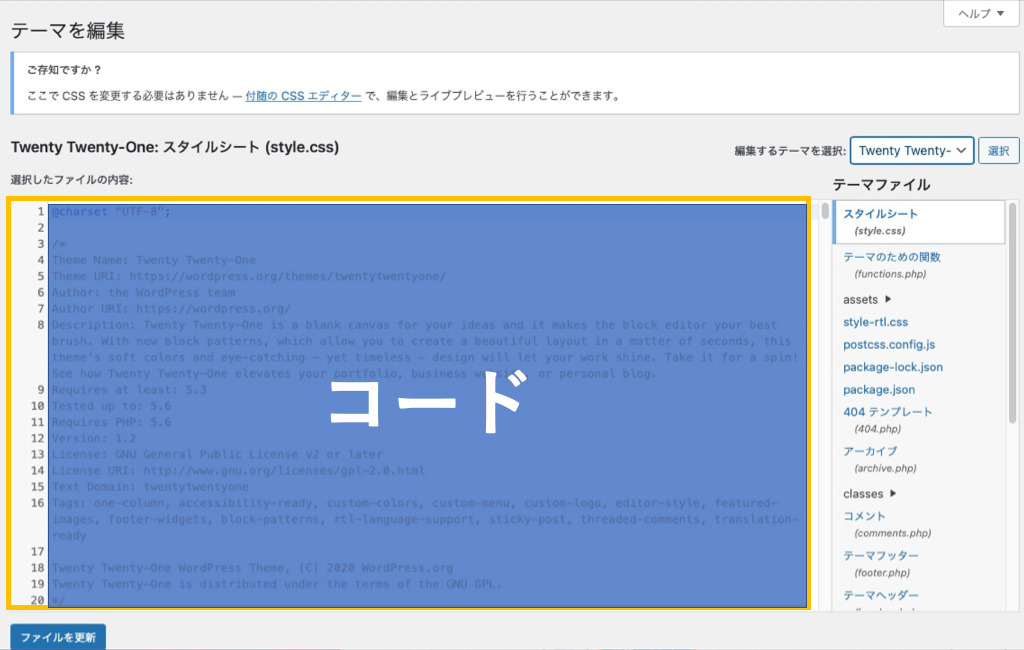Click the '@charset "UTF-8";' first line
This screenshot has height=650, width=1024.
click(x=111, y=212)
